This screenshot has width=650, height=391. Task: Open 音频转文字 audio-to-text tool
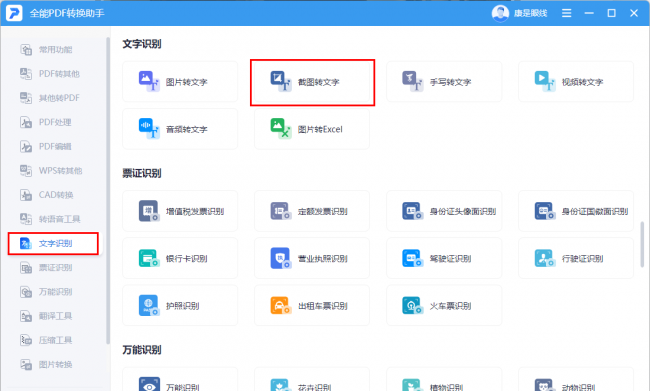(180, 129)
